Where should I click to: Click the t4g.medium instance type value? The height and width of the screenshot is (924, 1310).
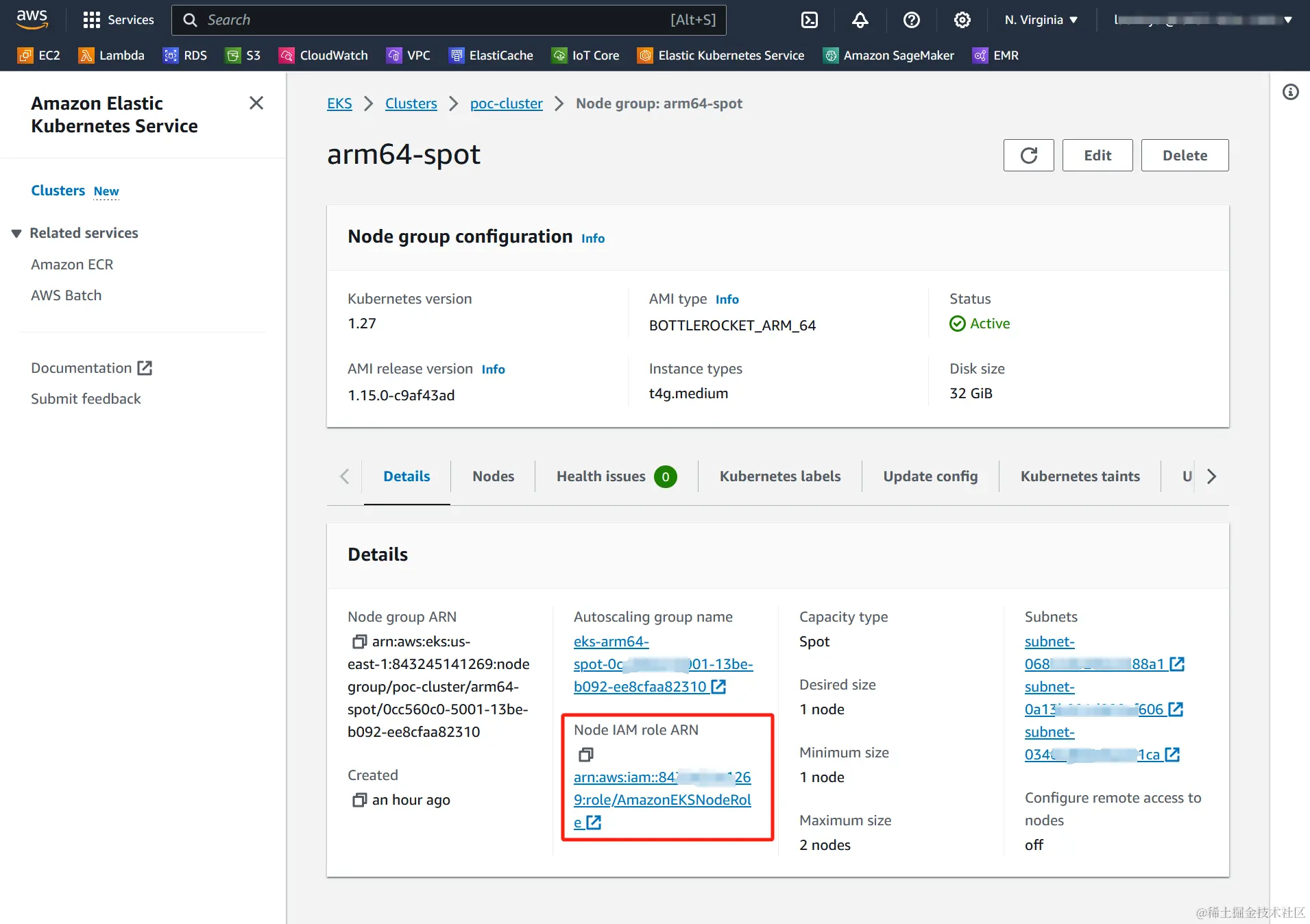click(x=688, y=393)
